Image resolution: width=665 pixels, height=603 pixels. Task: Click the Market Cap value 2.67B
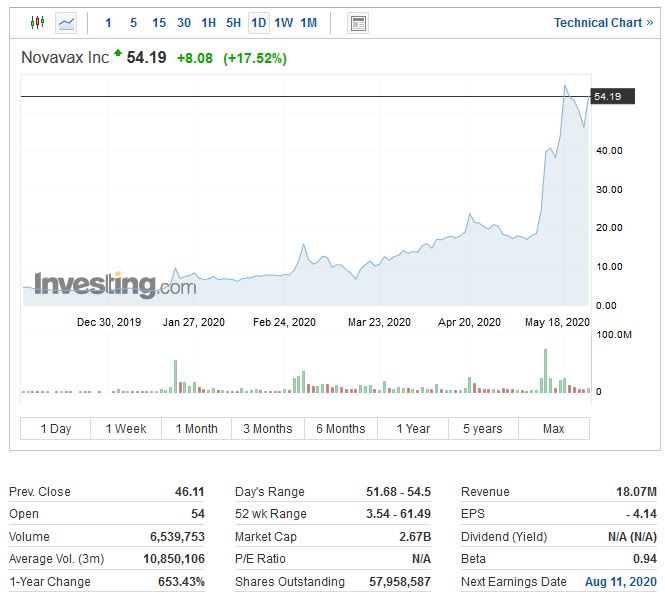click(x=415, y=536)
